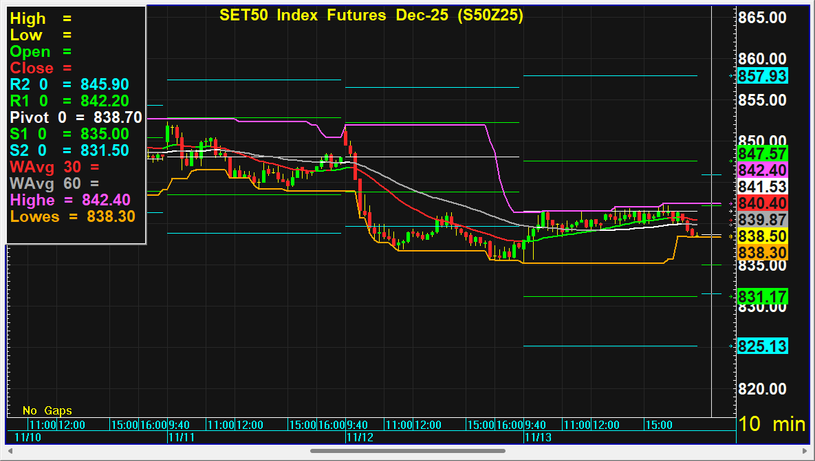Click the 11/12 date marker on time axis
This screenshot has width=815, height=461.
coord(358,437)
